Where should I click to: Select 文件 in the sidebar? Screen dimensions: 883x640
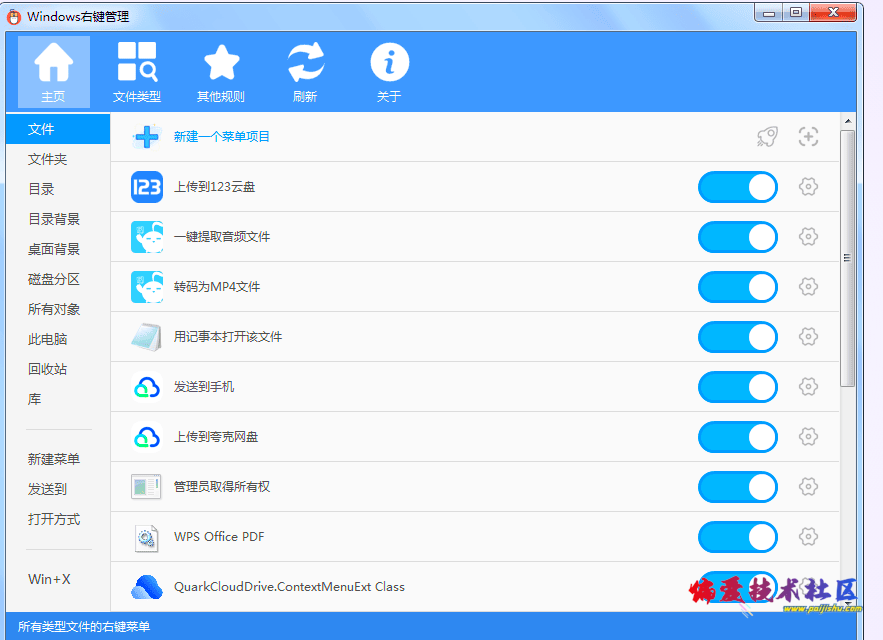58,129
